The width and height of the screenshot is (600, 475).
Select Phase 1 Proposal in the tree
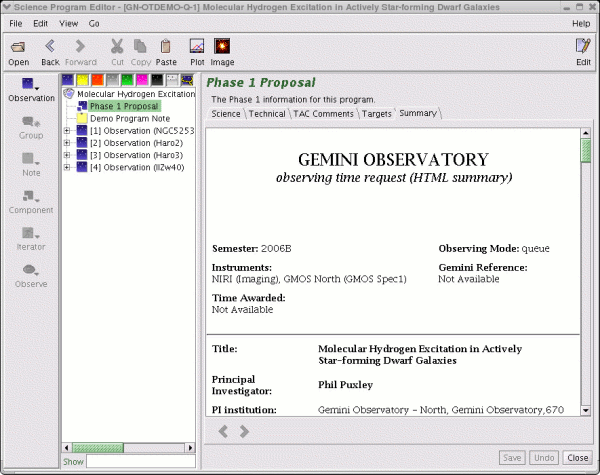[124, 106]
